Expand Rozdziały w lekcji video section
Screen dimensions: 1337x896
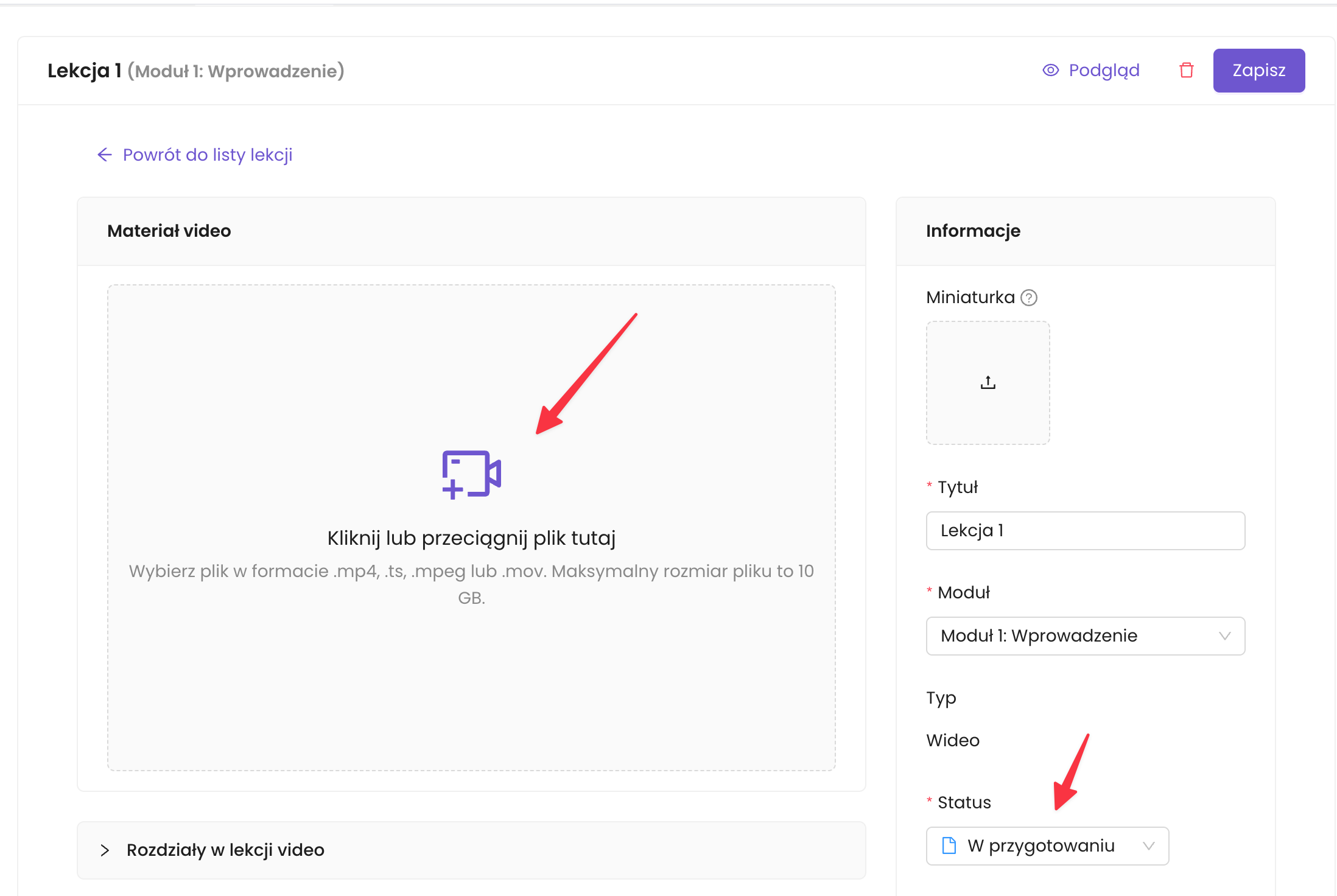tap(105, 850)
